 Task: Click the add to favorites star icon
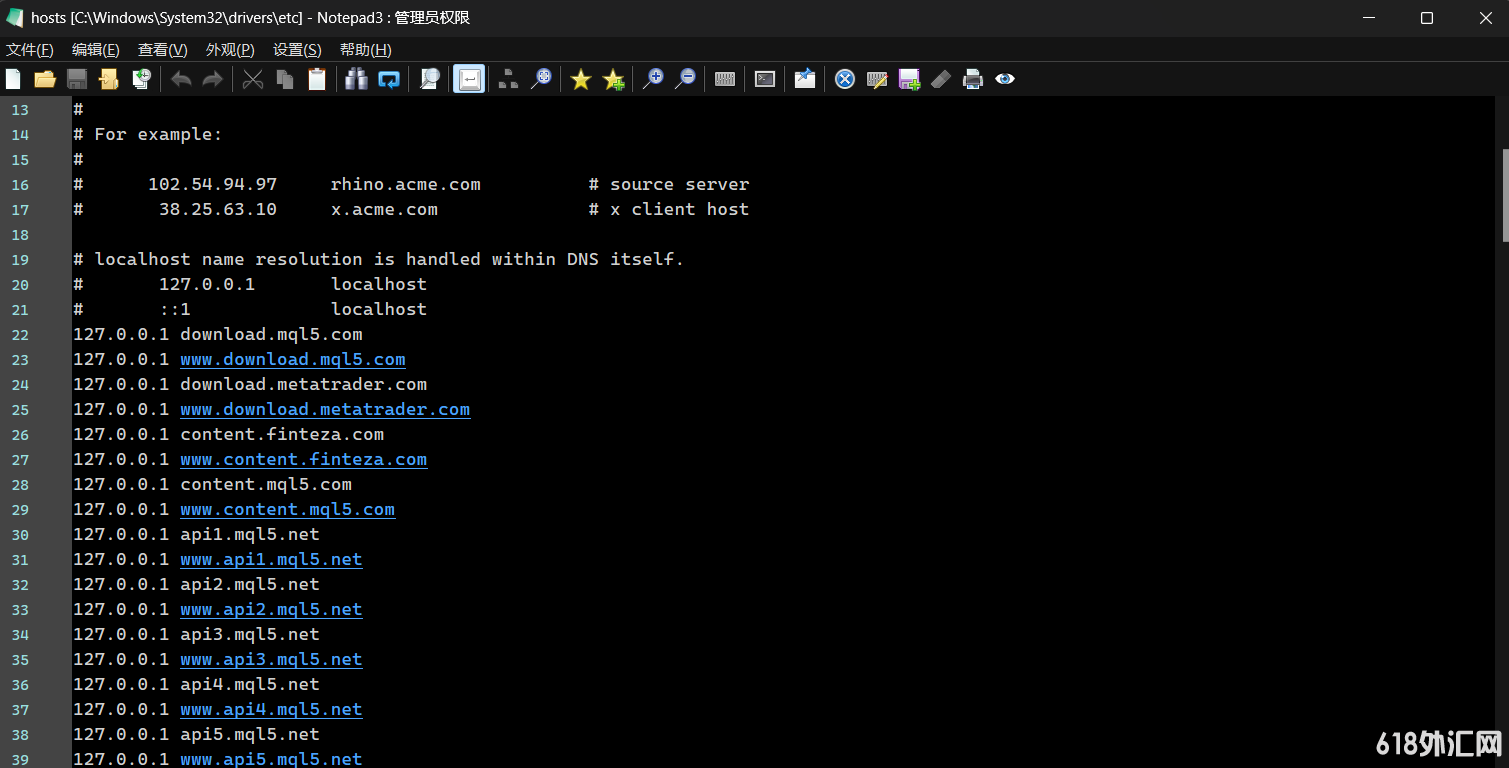coord(613,79)
